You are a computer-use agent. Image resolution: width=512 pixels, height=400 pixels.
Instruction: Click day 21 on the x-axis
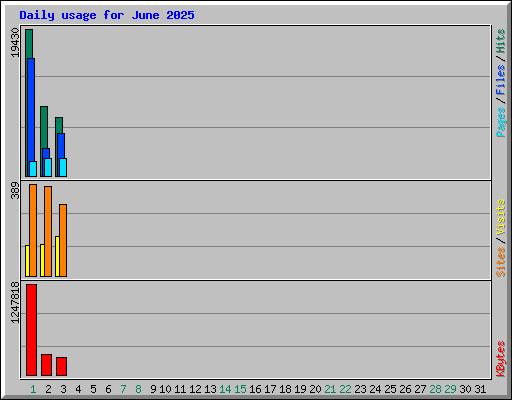330,389
